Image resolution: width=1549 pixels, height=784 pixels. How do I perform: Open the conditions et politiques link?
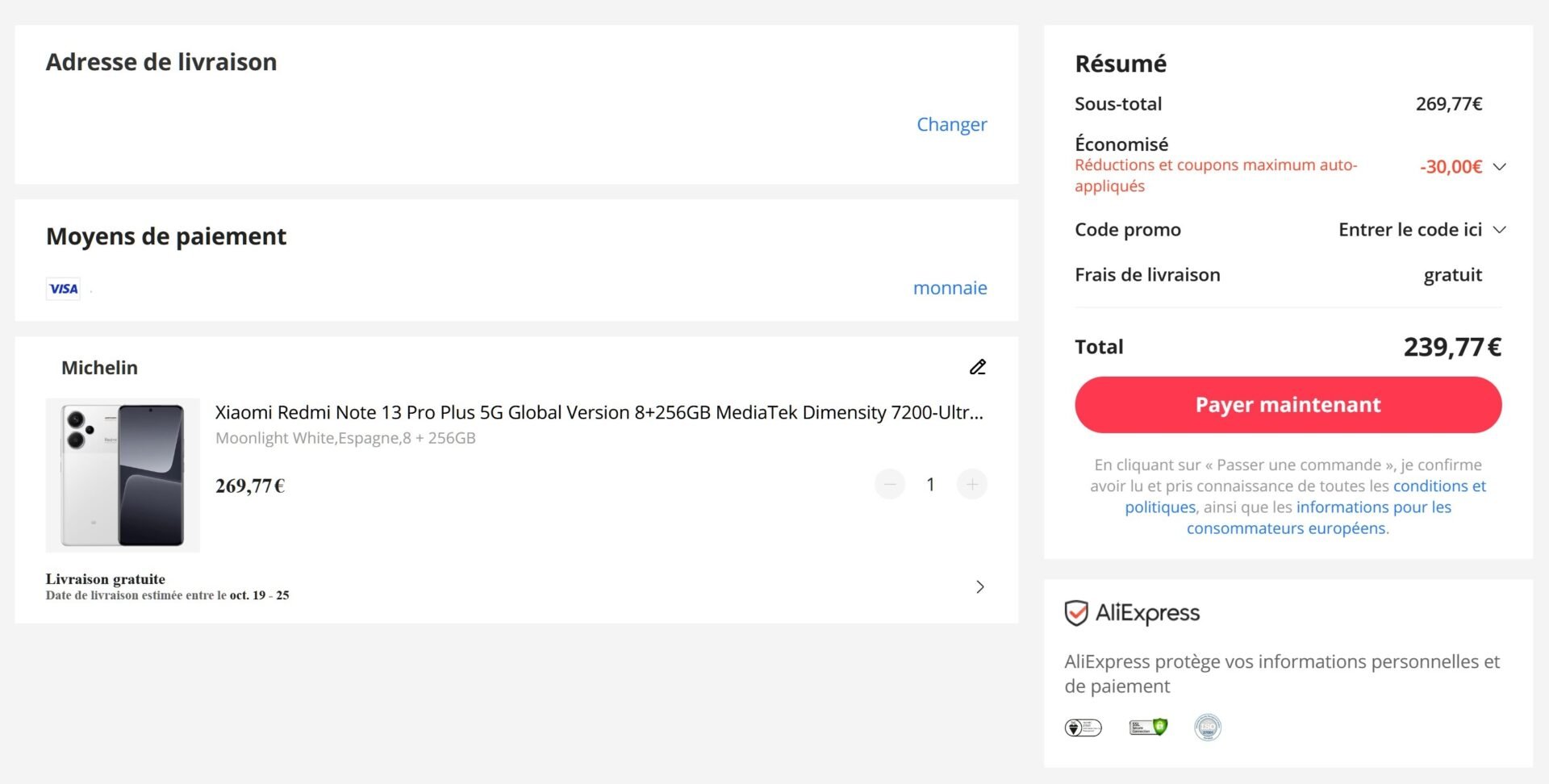1305,496
